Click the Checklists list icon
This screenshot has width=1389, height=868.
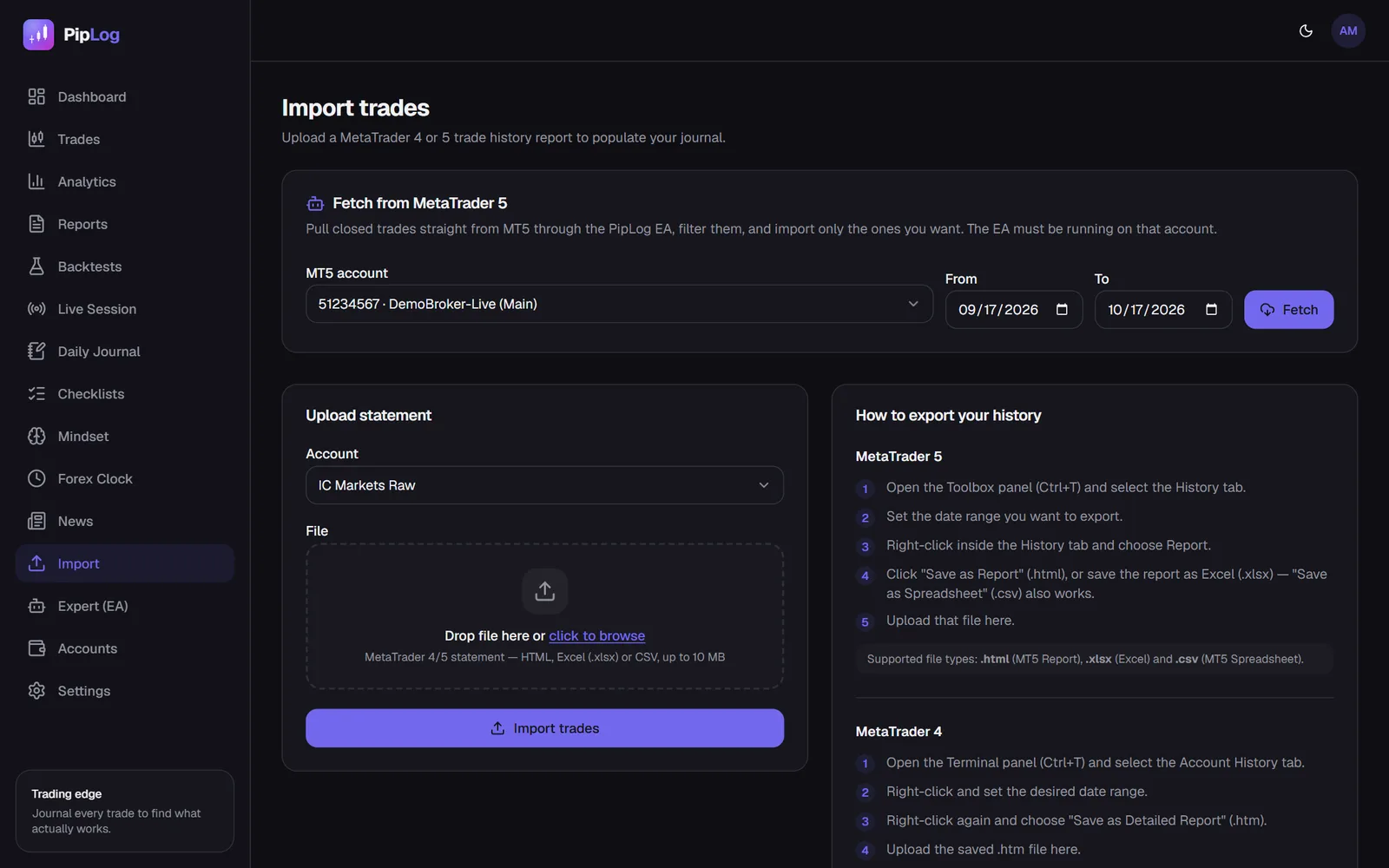36,394
